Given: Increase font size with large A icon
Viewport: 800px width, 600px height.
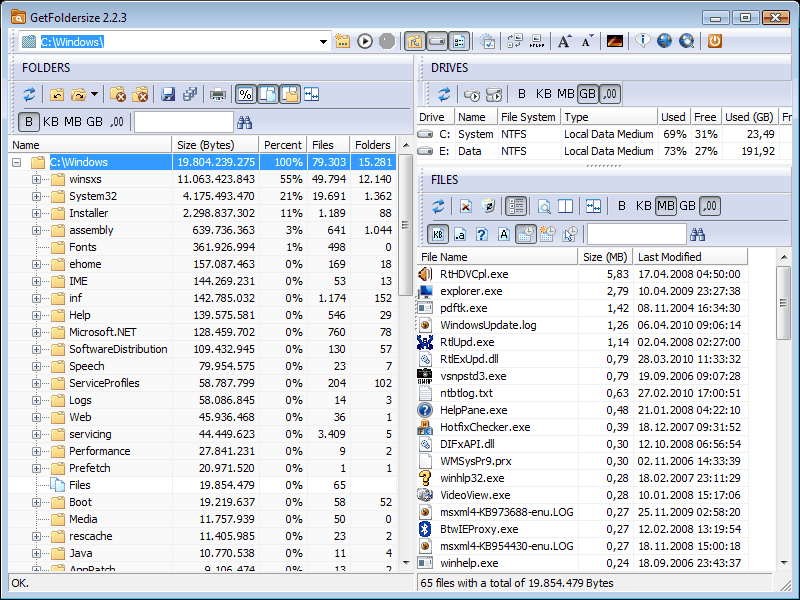Looking at the screenshot, I should click(x=564, y=41).
